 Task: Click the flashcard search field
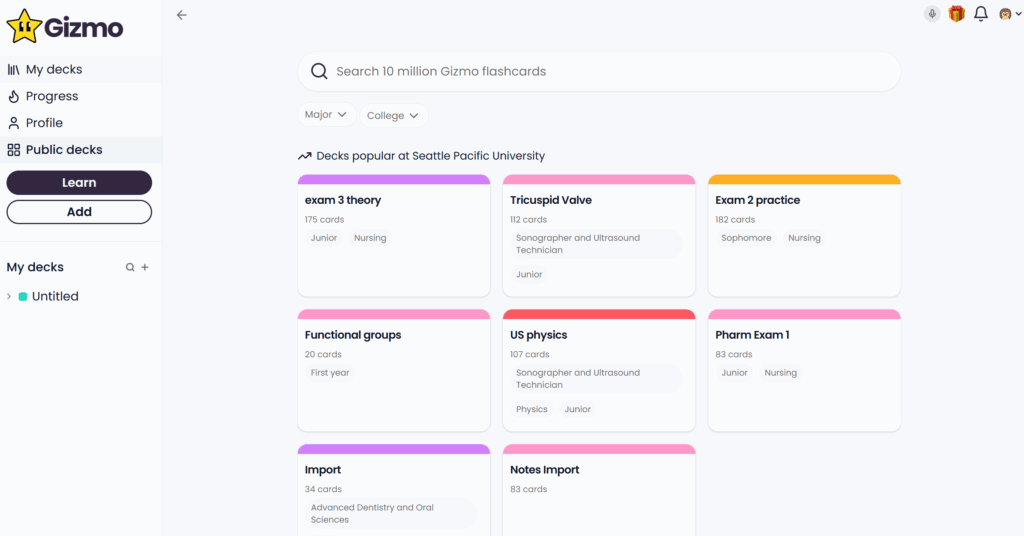coord(598,72)
